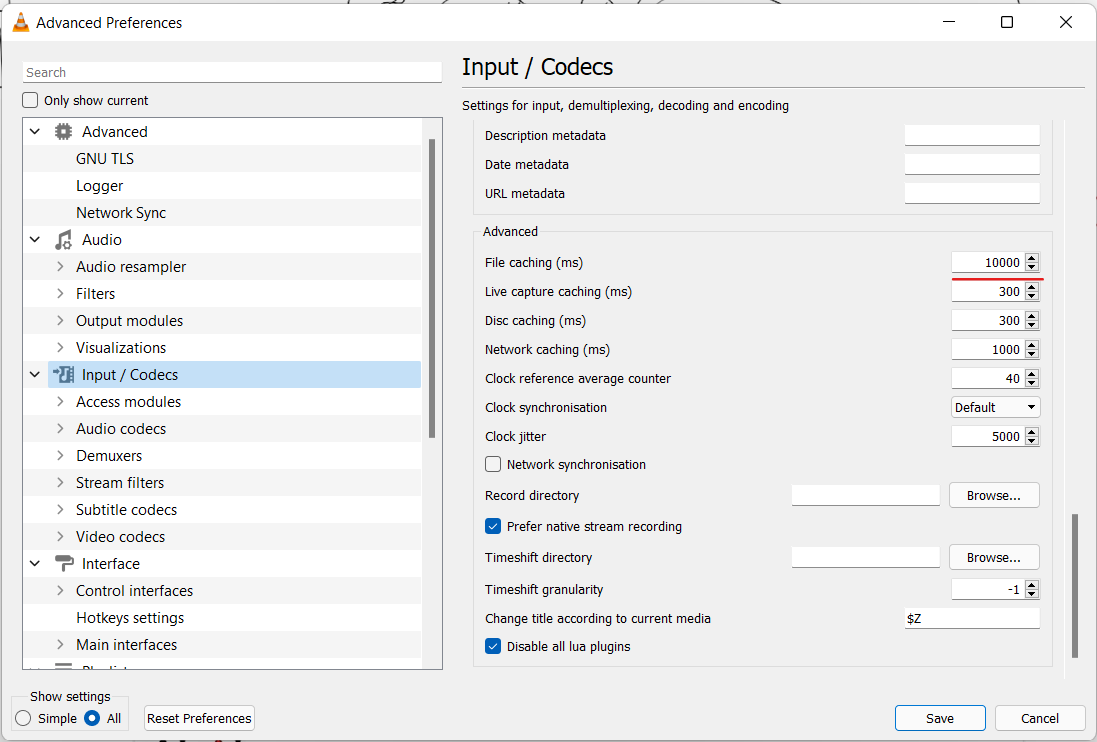Click the Interface paint roller icon
1097x742 pixels.
pos(64,564)
